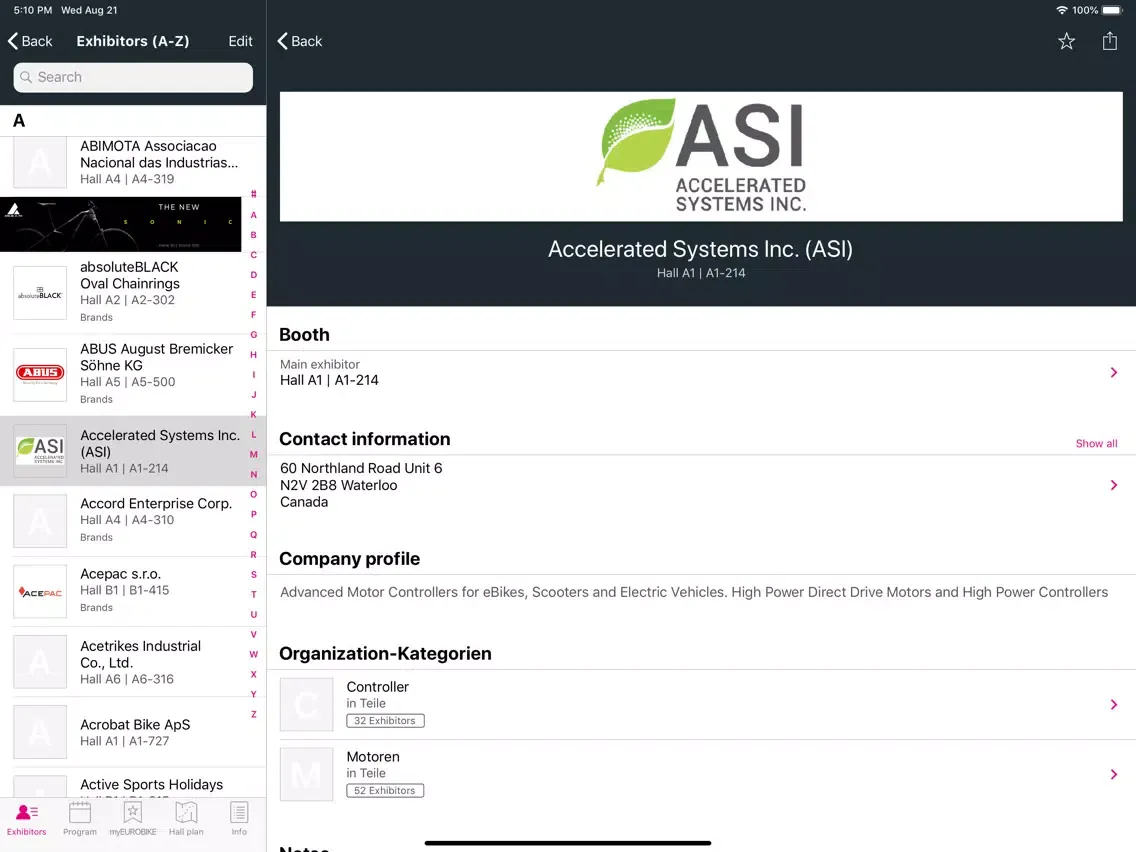The image size is (1136, 852).
Task: Open myEUROBIKE tab
Action: point(133,819)
